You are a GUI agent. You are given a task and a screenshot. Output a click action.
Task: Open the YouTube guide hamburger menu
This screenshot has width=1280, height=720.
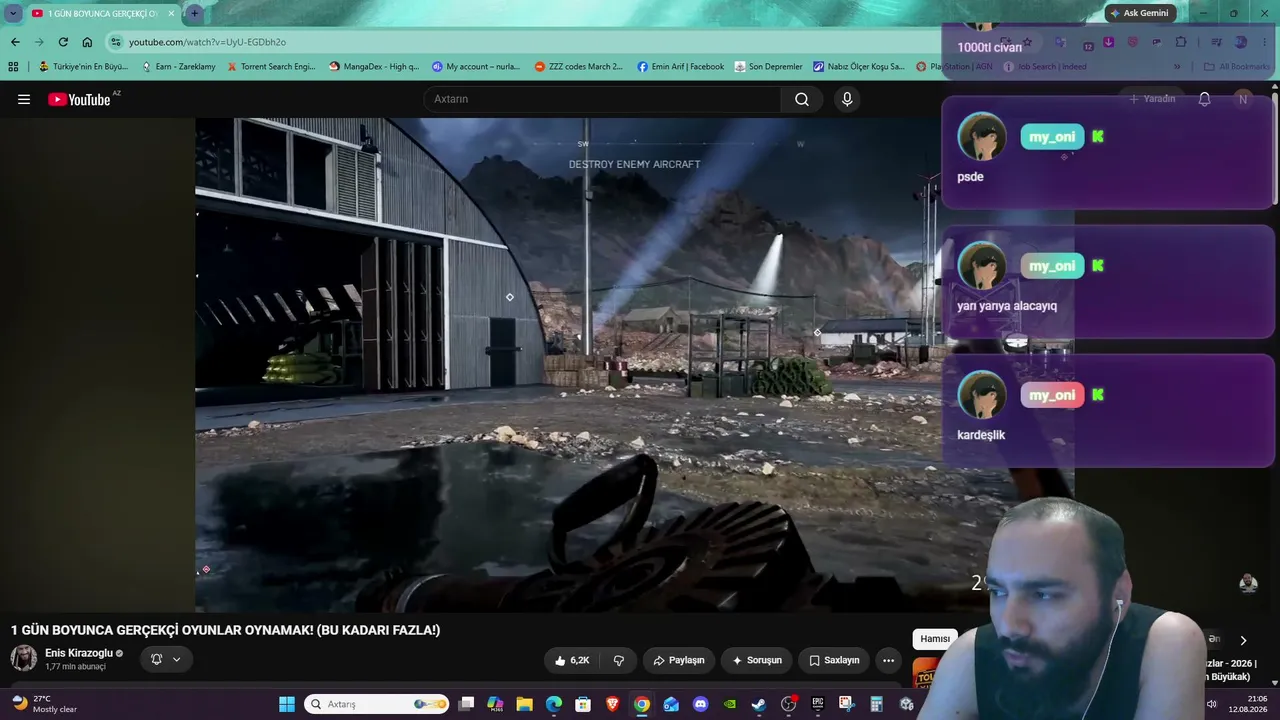click(x=24, y=99)
